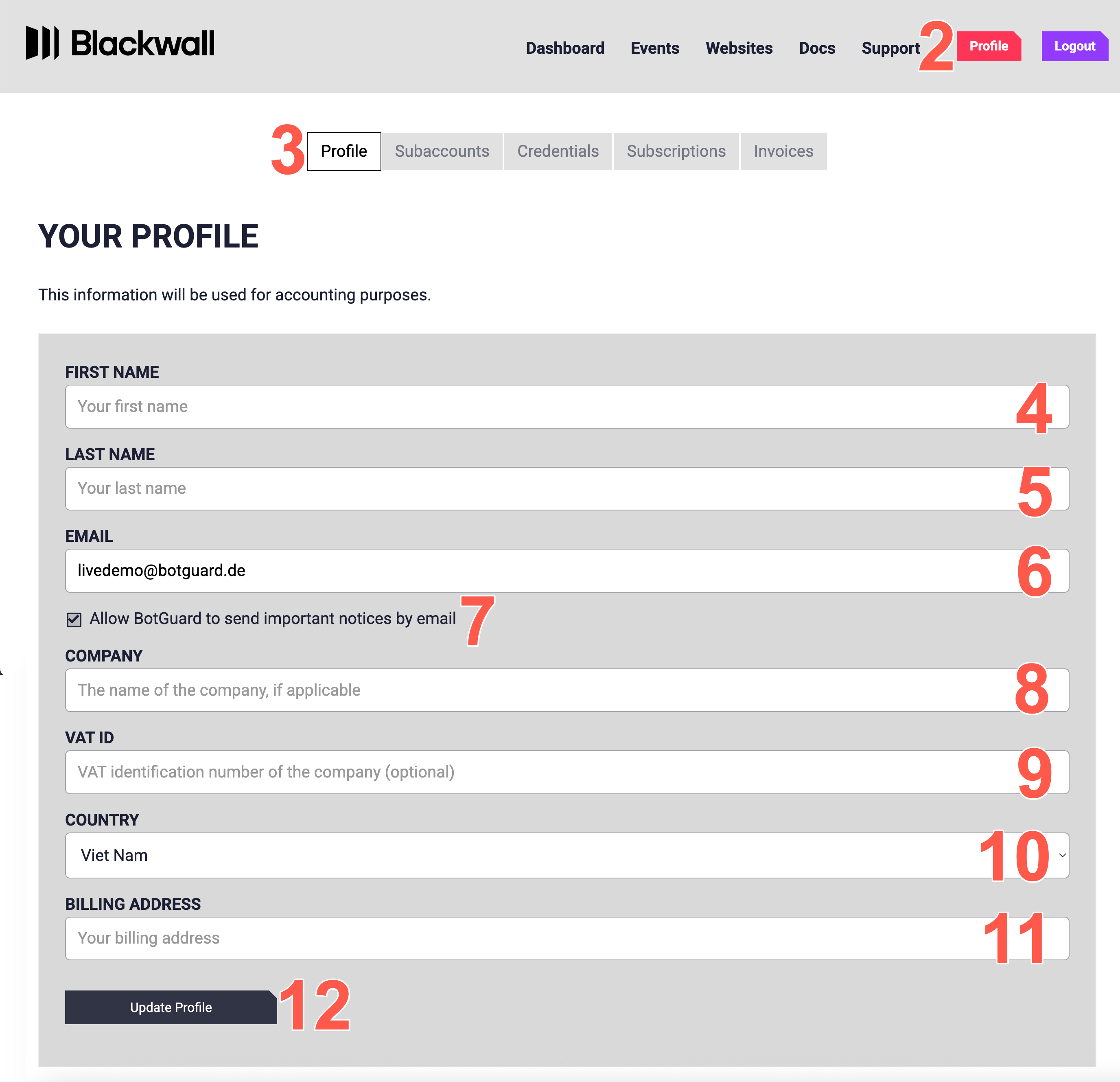Switch to the Subaccounts tab
The image size is (1120, 1082).
(x=442, y=151)
